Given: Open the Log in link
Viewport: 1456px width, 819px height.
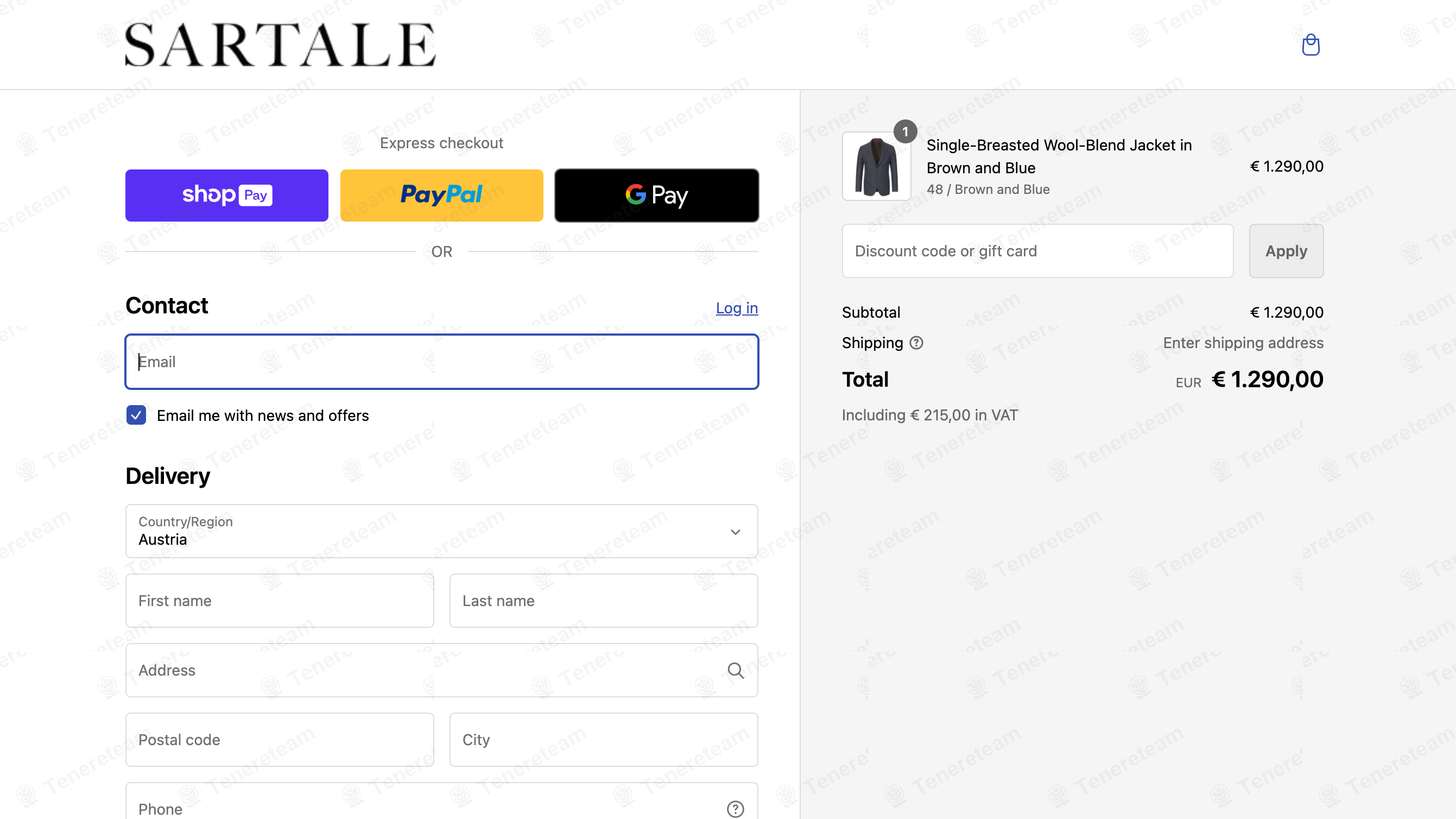Looking at the screenshot, I should 737,308.
